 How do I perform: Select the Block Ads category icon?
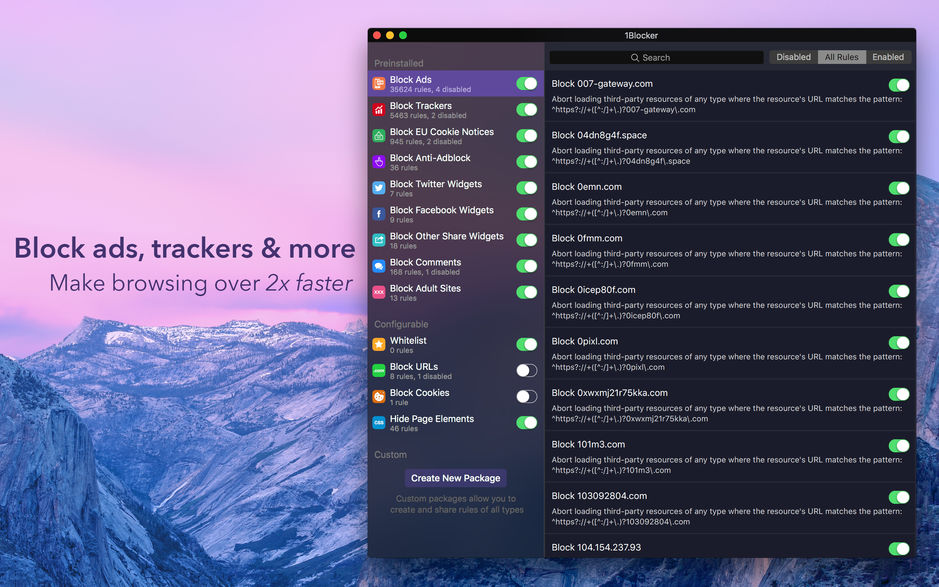(380, 84)
